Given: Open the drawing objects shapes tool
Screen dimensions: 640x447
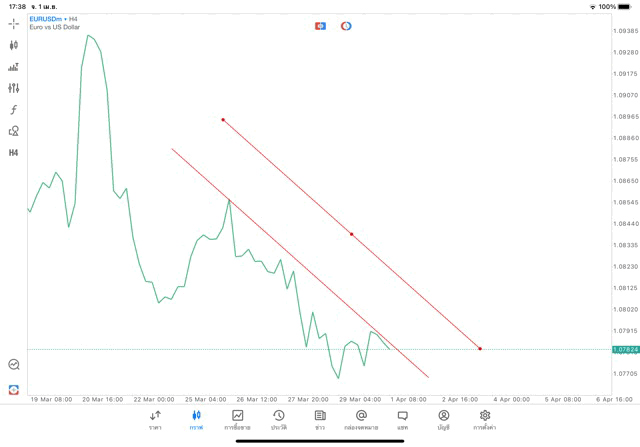Looking at the screenshot, I should (14, 131).
